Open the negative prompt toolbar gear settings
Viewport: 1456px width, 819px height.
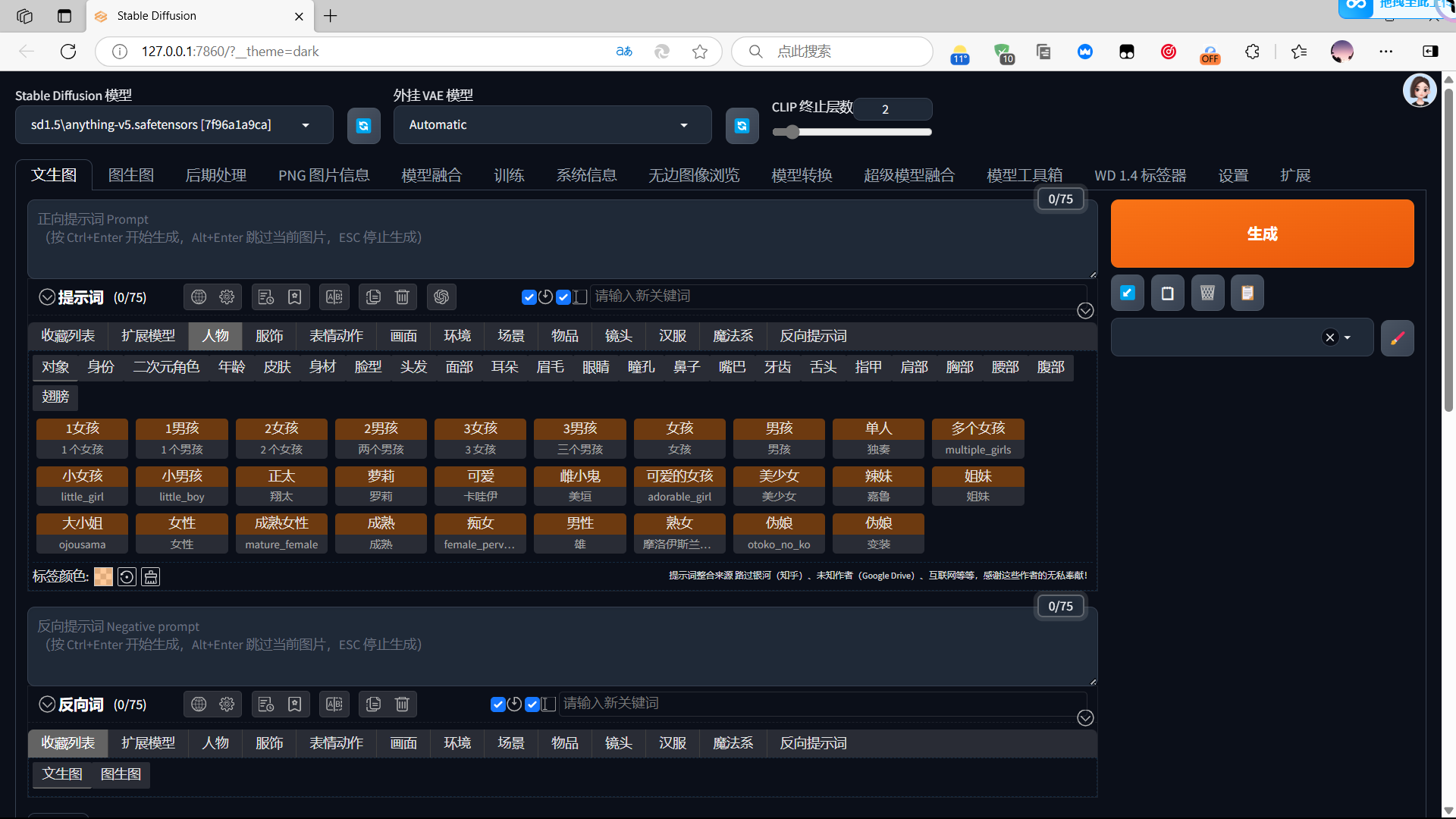(x=227, y=704)
